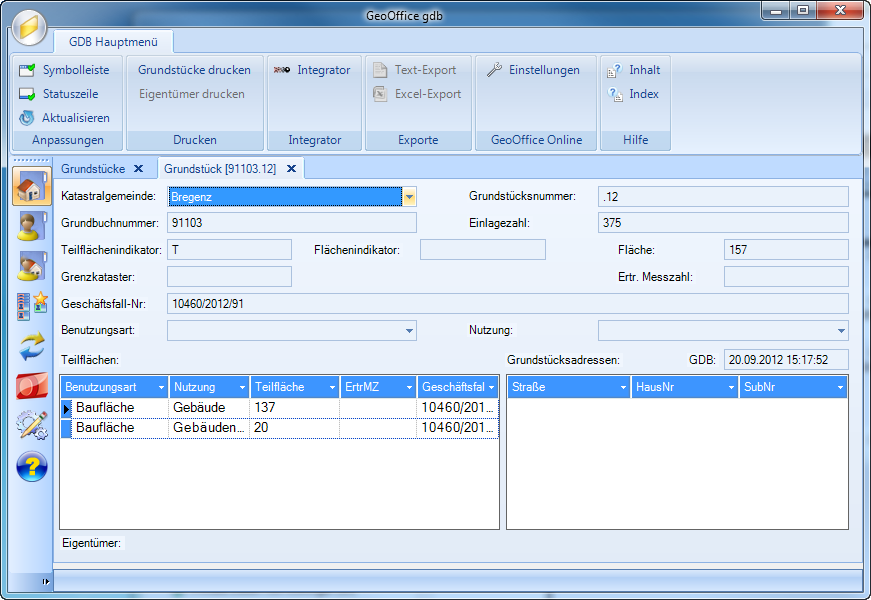This screenshot has width=871, height=600.
Task: Toggle the Symbolleiste option
Action: click(65, 70)
